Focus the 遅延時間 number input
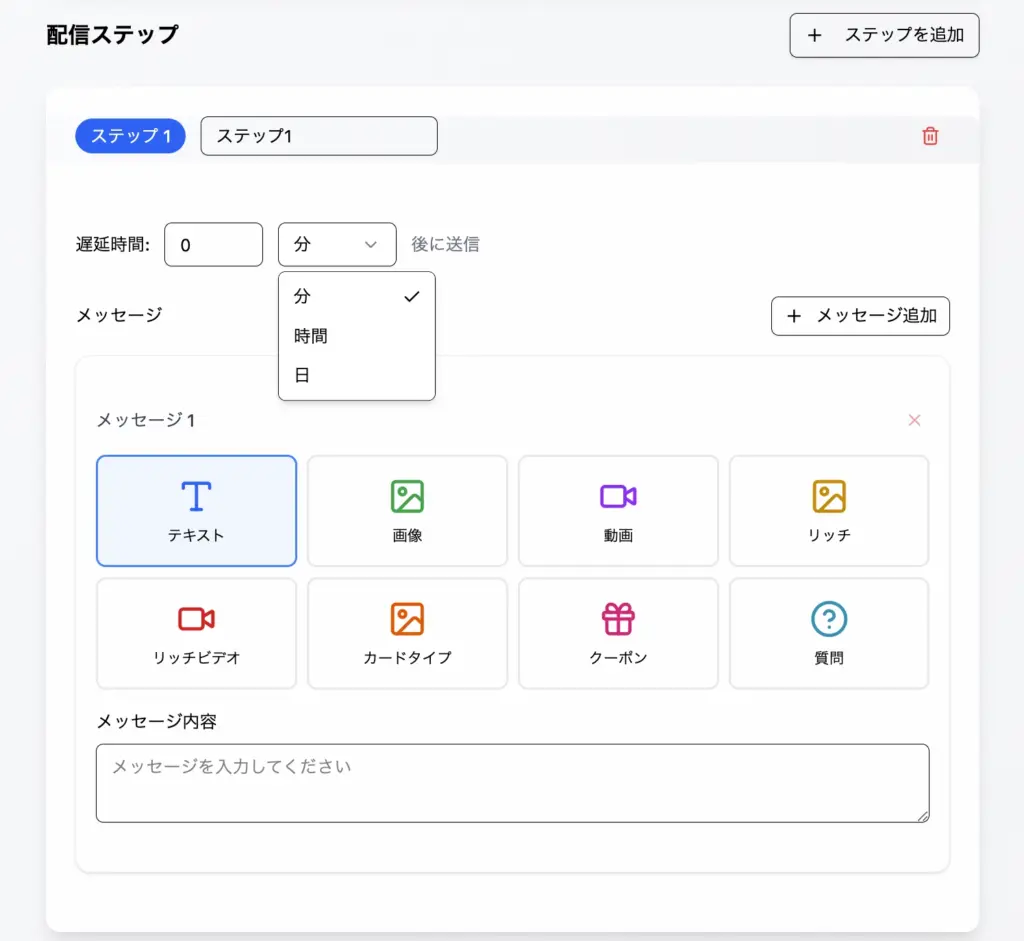The height and width of the screenshot is (941, 1024). 213,244
